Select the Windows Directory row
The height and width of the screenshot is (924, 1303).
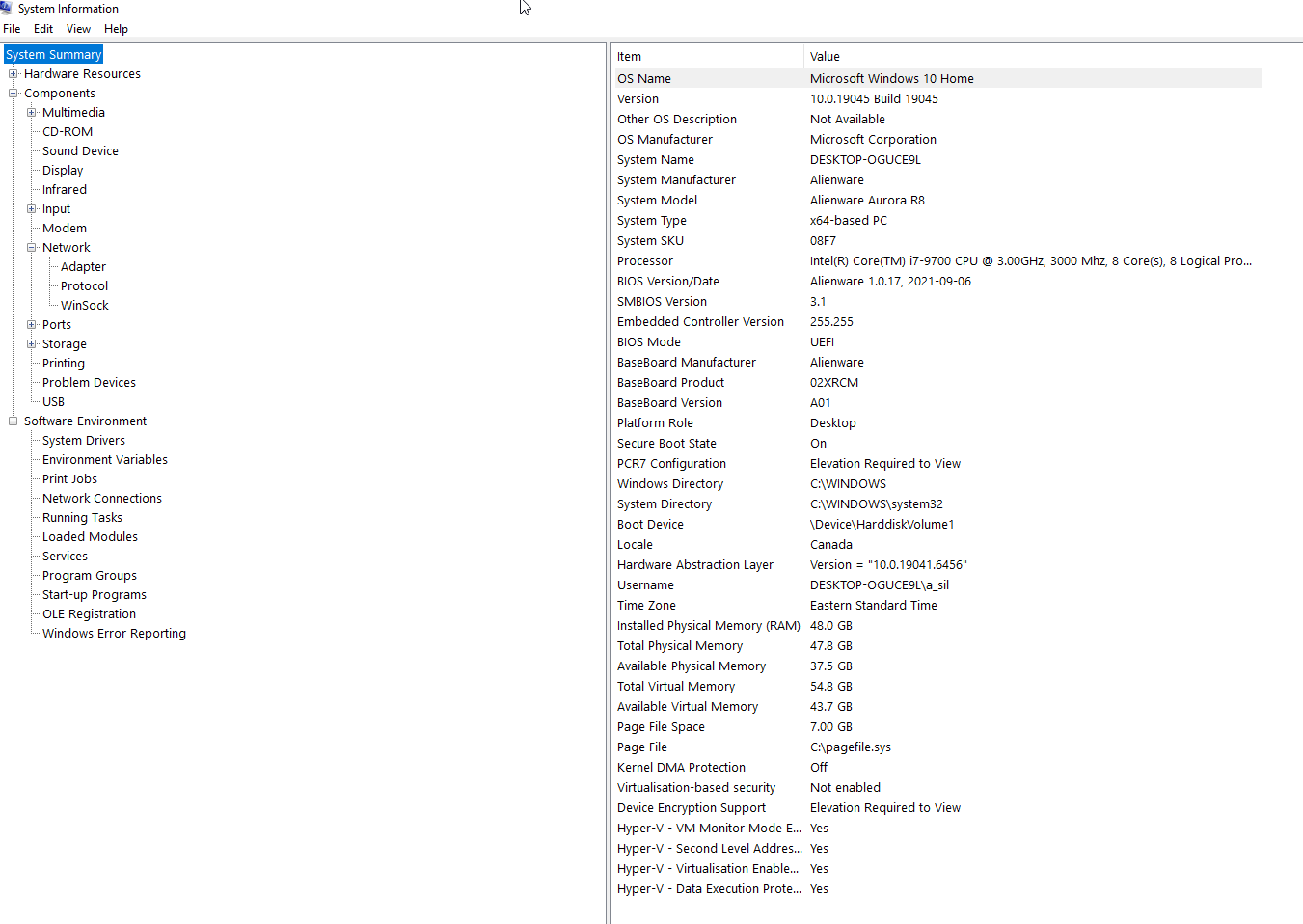point(937,484)
